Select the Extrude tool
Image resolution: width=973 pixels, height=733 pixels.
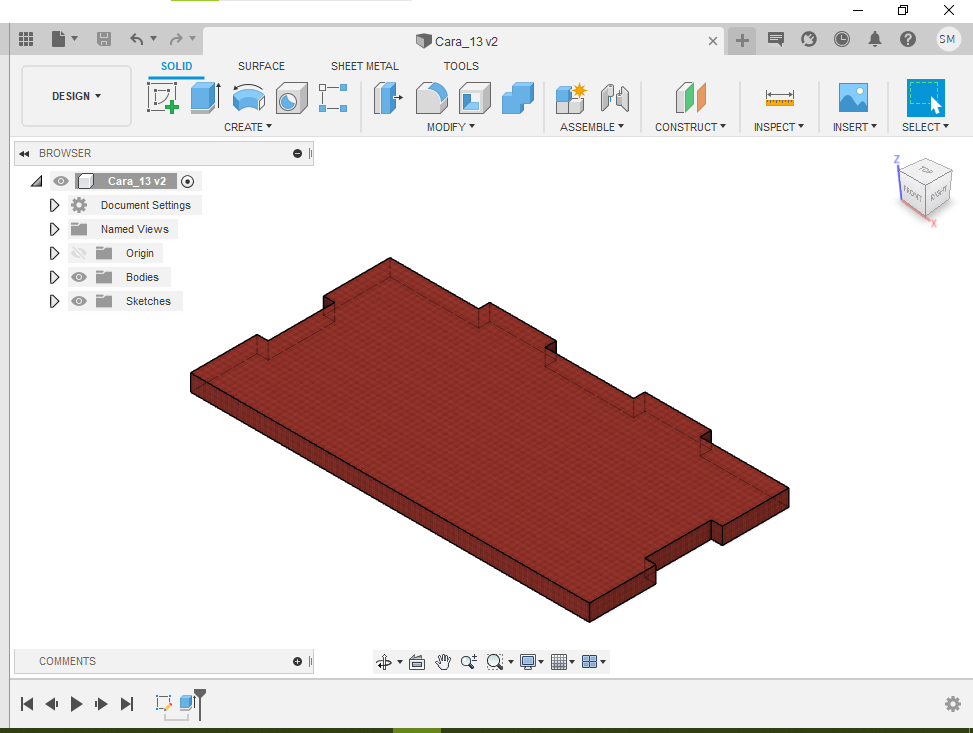pos(205,97)
